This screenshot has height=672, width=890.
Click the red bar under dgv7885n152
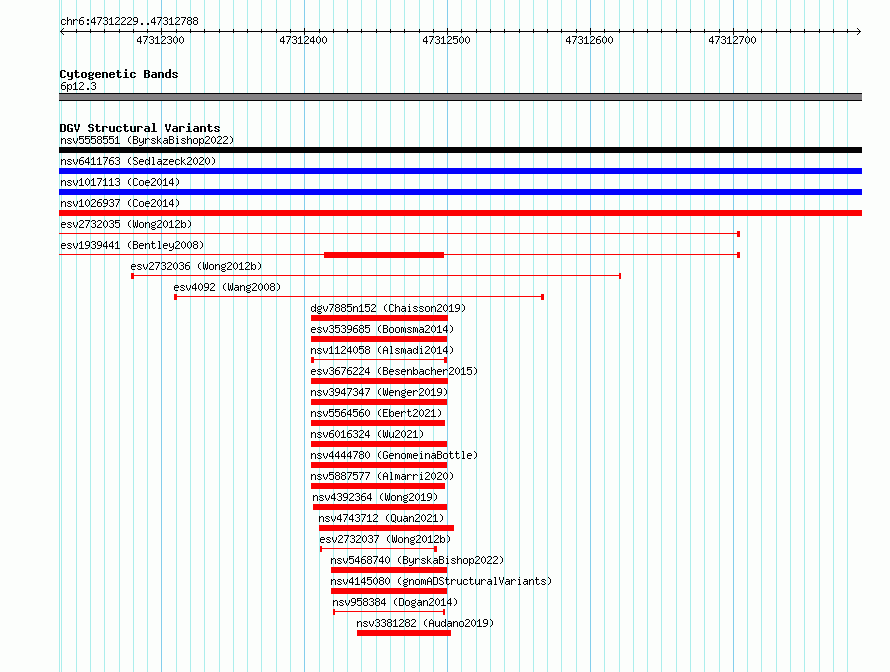(379, 318)
